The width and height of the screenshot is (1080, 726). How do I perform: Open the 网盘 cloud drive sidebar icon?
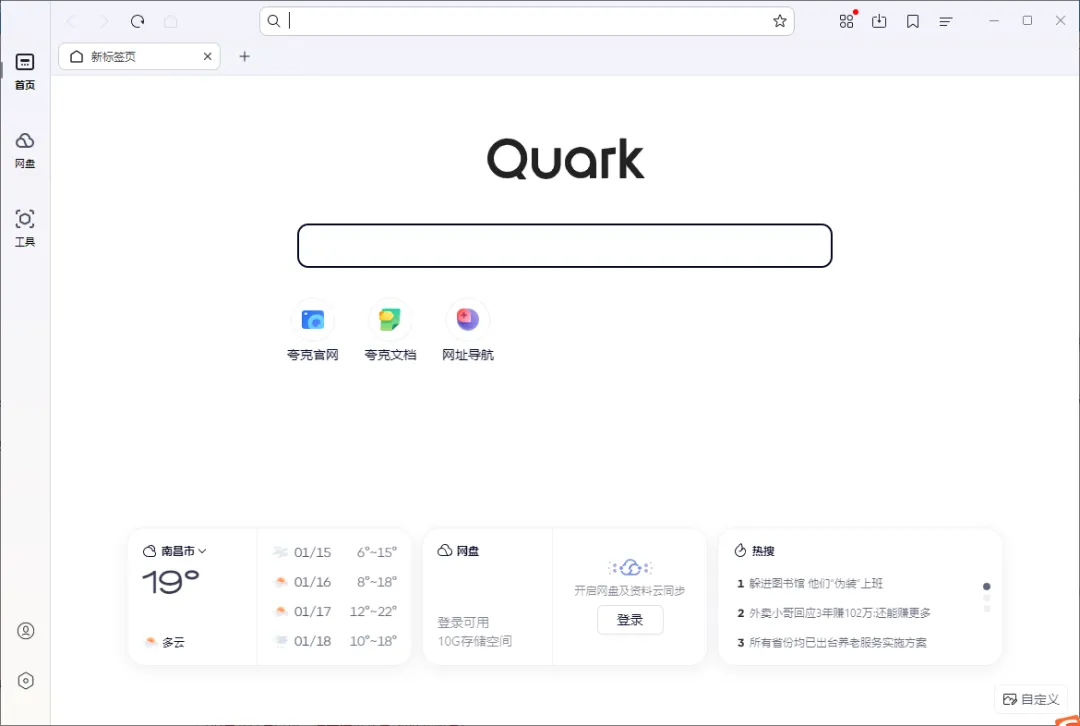pos(25,150)
